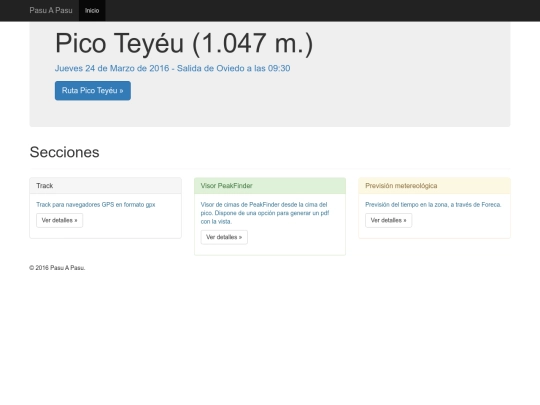Open Ver detalles in Previsión metereológica panel
This screenshot has height=405, width=540.
[388, 220]
